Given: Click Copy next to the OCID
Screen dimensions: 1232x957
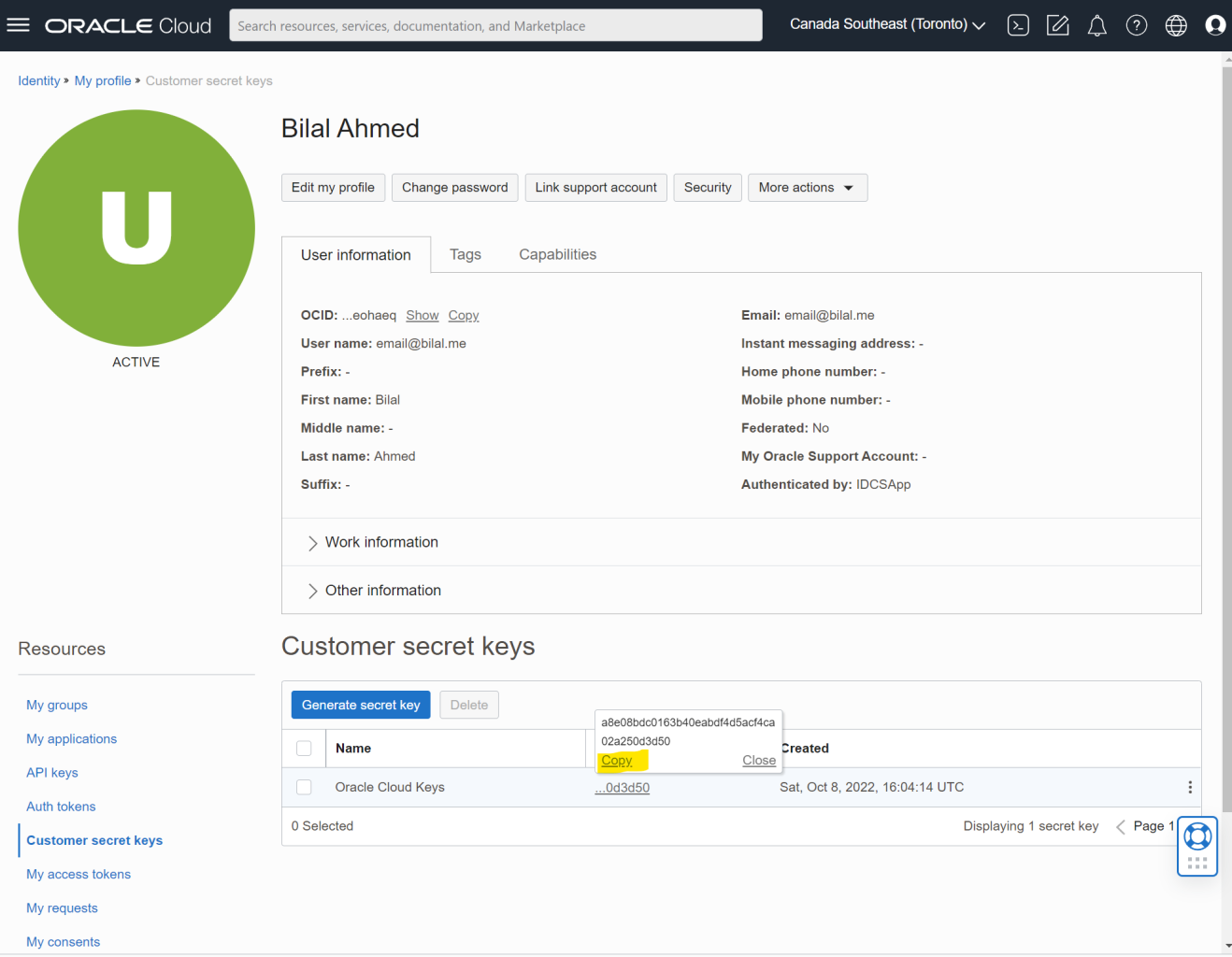Looking at the screenshot, I should tap(464, 316).
